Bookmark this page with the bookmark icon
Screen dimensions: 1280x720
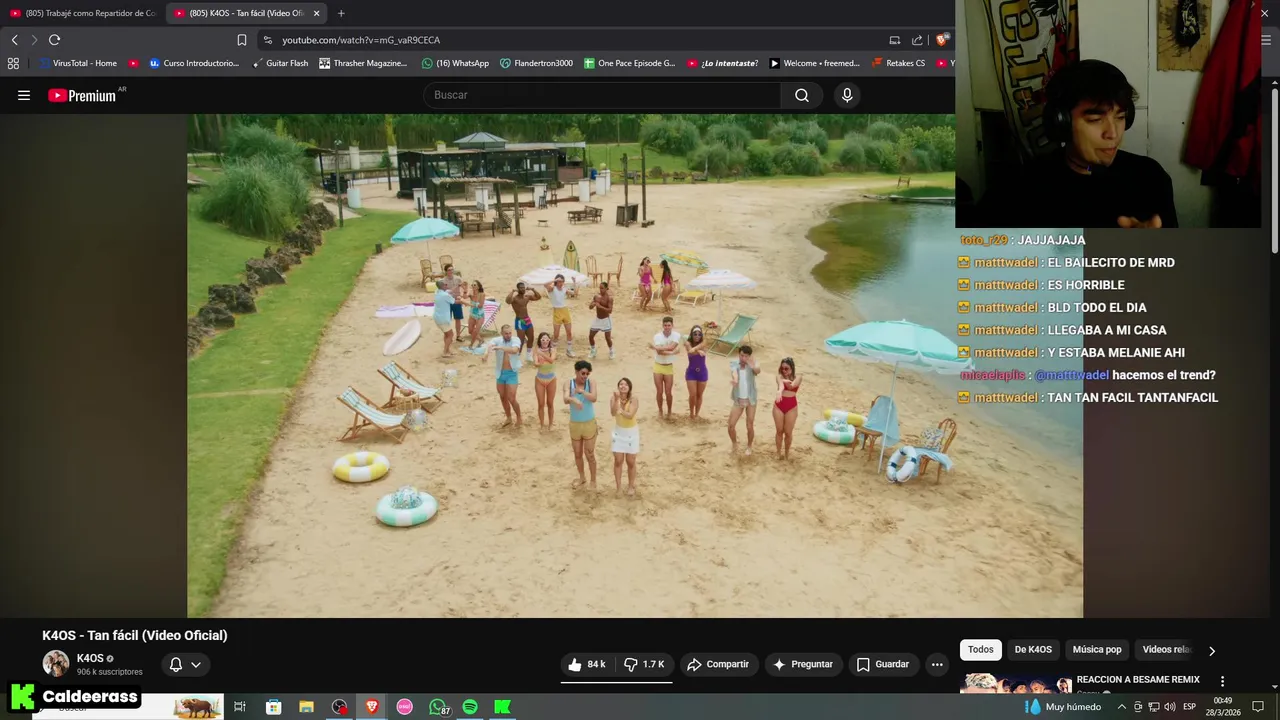point(242,40)
